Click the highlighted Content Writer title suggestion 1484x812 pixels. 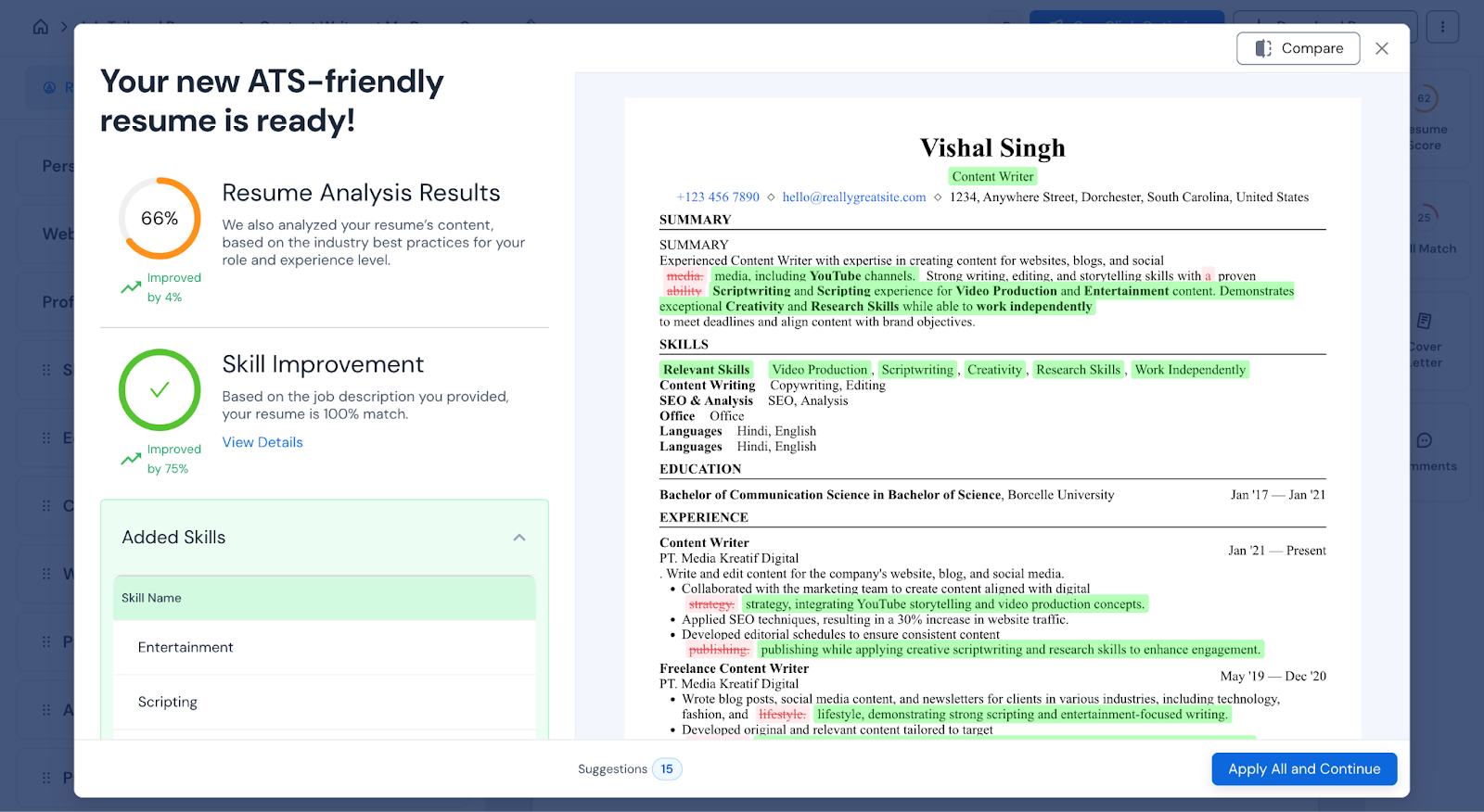point(992,177)
